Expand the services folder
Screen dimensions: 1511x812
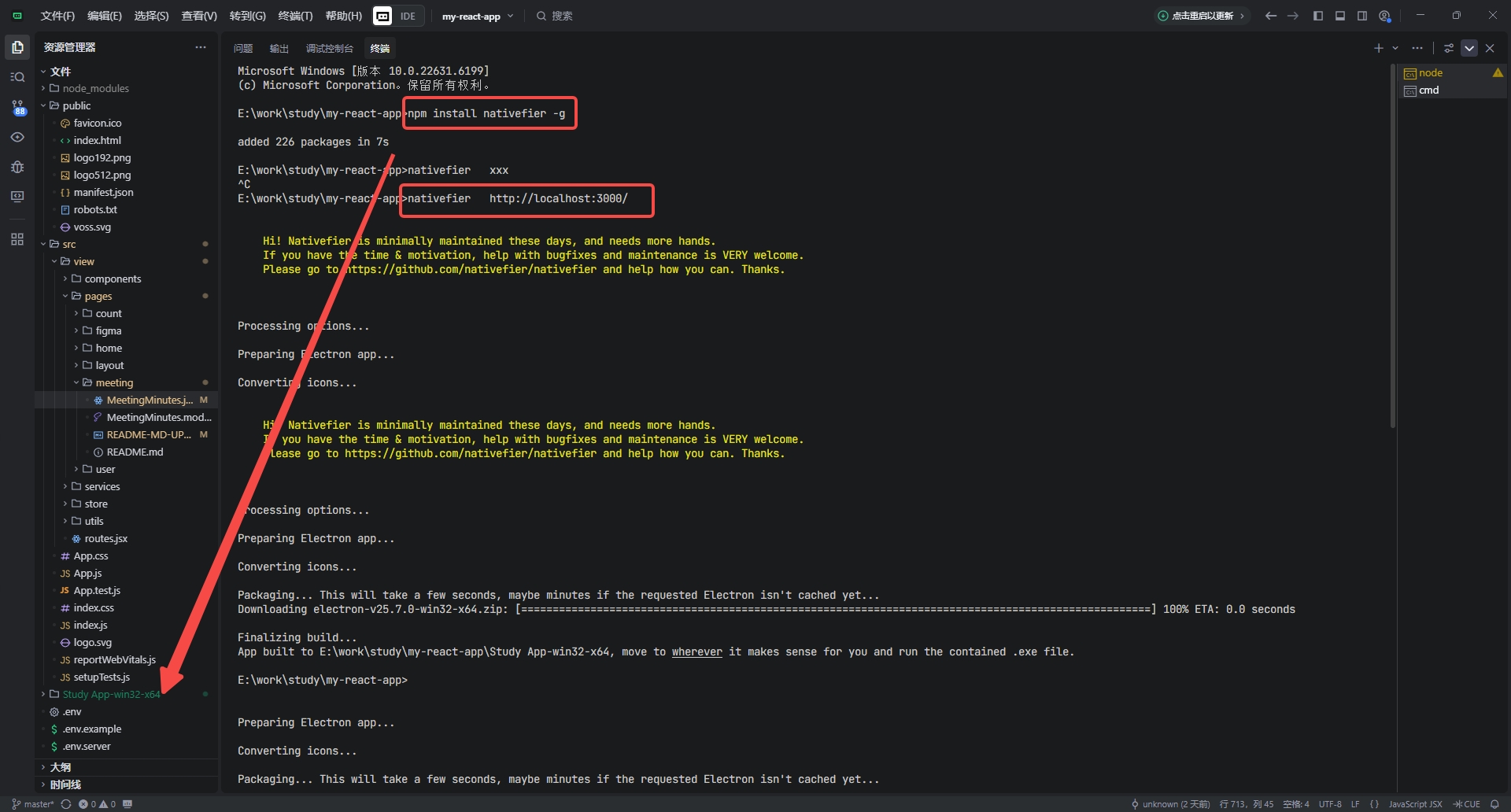tap(126, 486)
